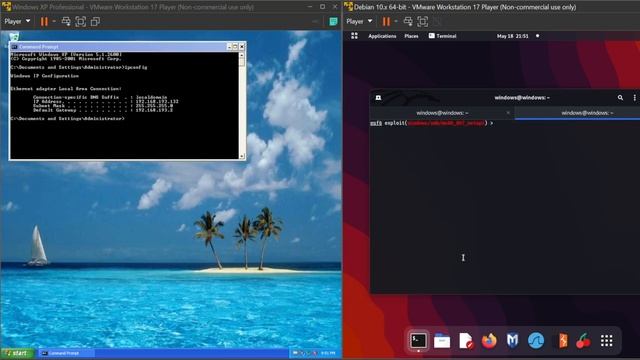
Task: Click the Command Prompt scrollbar down arrow
Action: coord(242,156)
